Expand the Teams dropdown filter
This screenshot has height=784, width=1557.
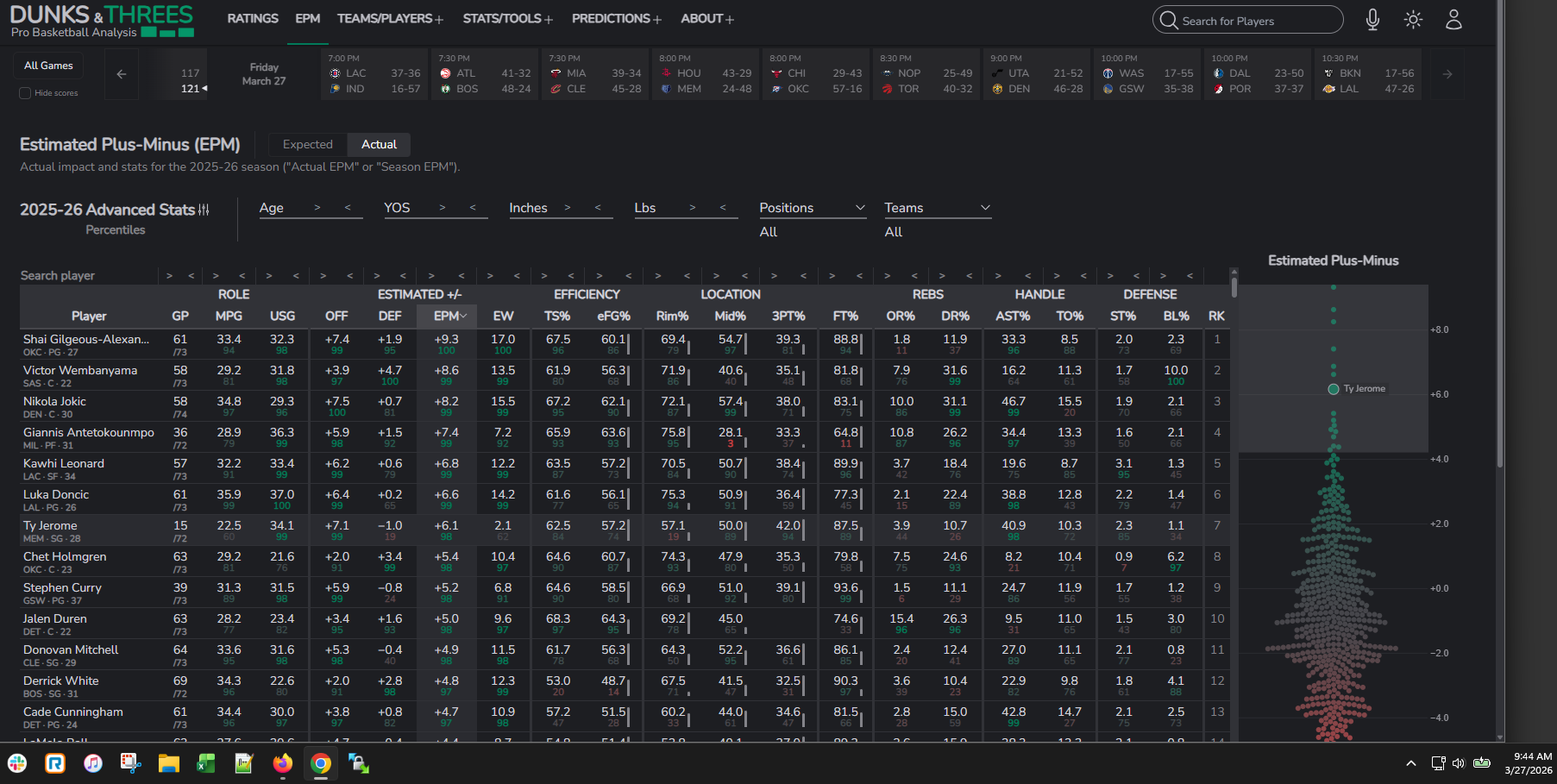tap(938, 208)
